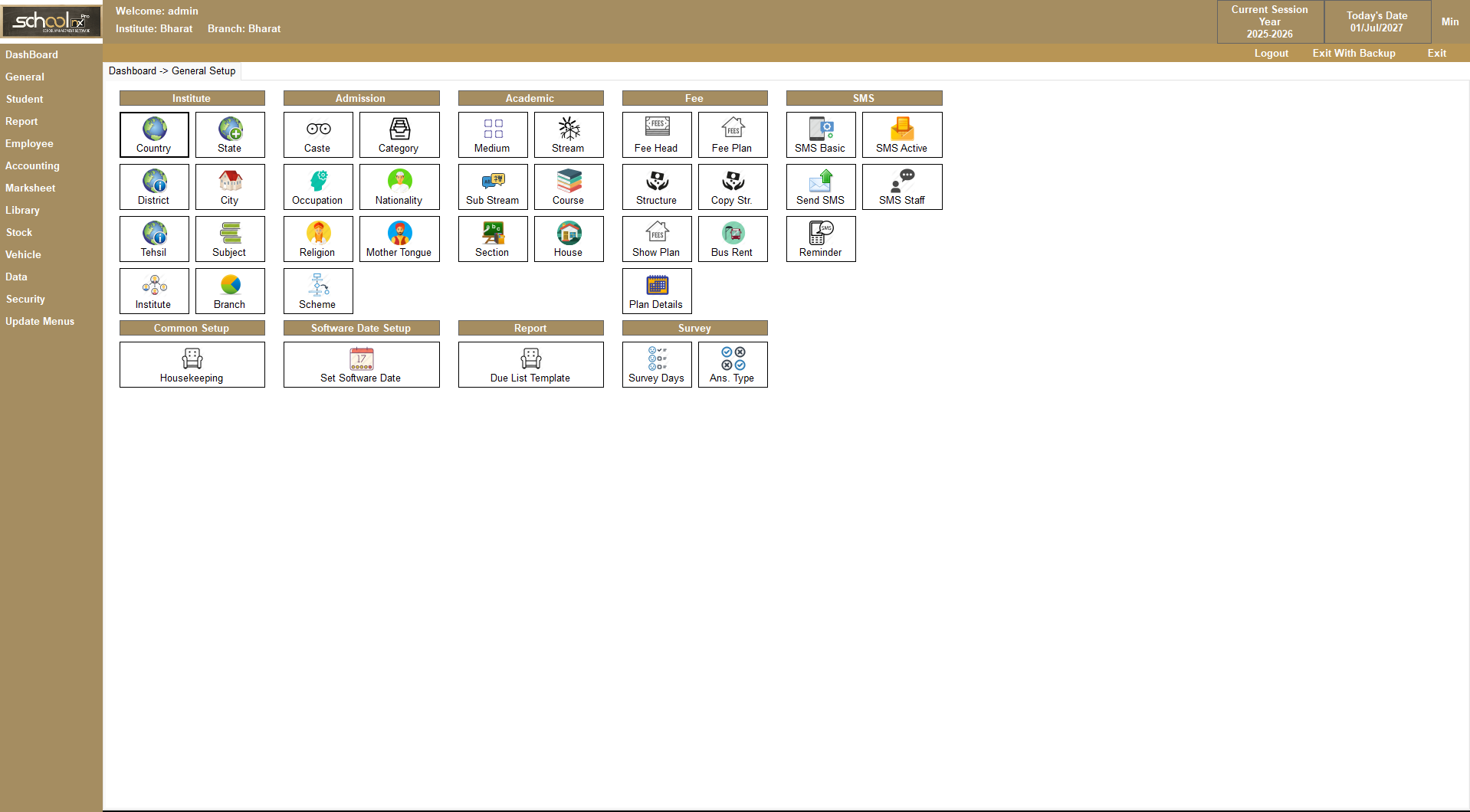Screen dimensions: 1470x812
Task: Open the Scheme icon
Action: (x=318, y=291)
